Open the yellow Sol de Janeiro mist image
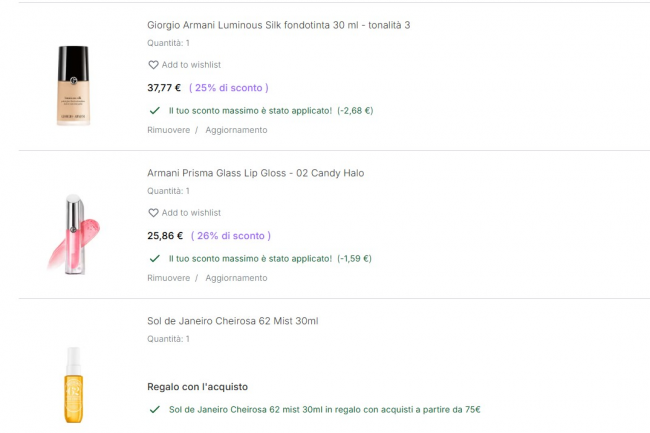 pos(72,385)
